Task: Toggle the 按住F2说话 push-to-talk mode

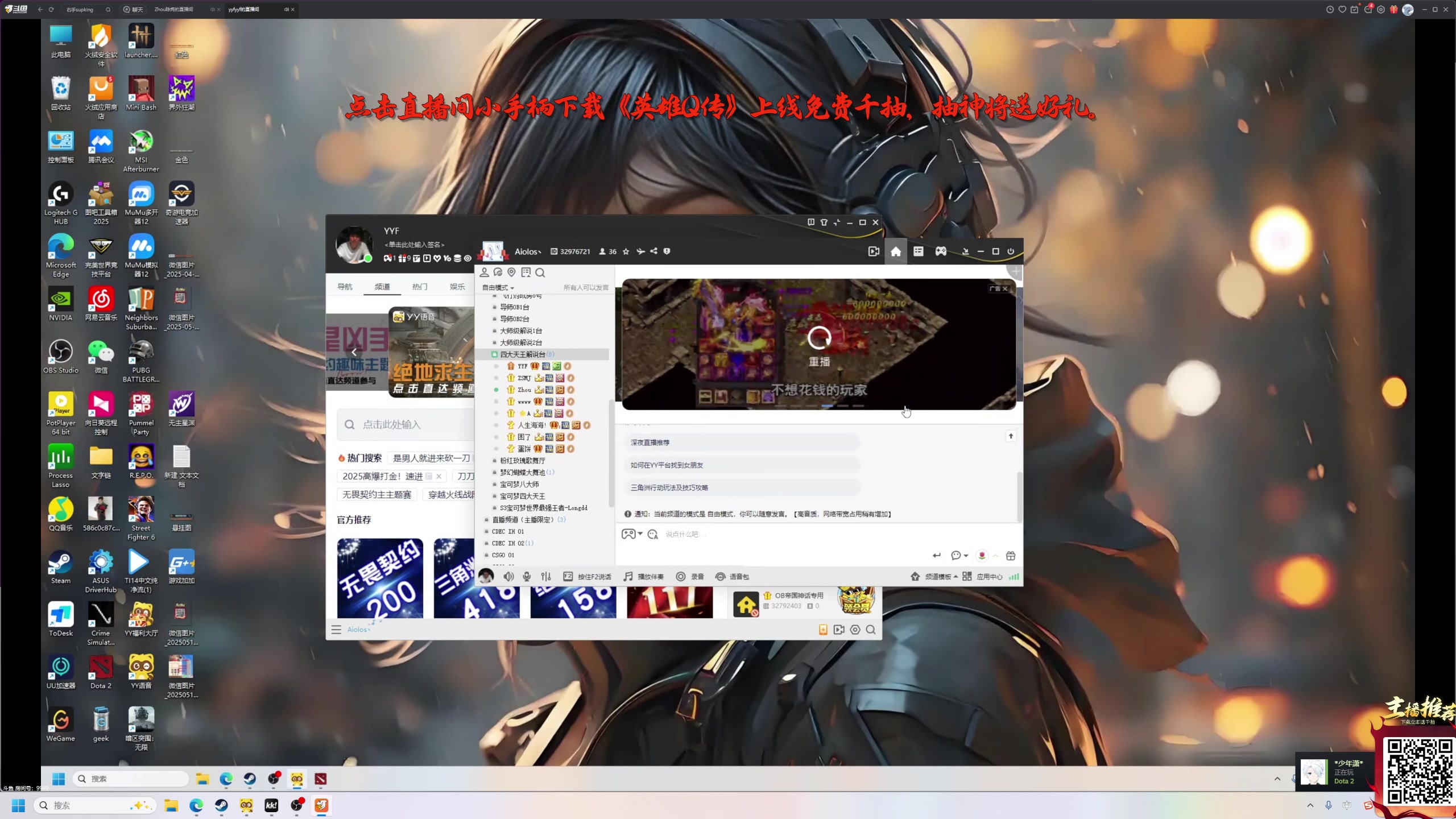Action: coord(587,577)
